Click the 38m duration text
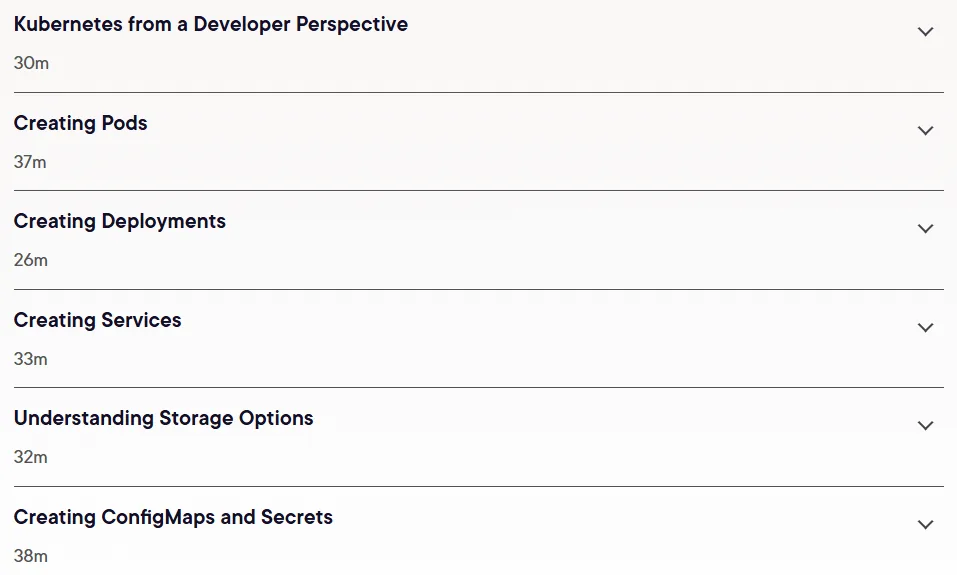The image size is (957, 575). (31, 556)
